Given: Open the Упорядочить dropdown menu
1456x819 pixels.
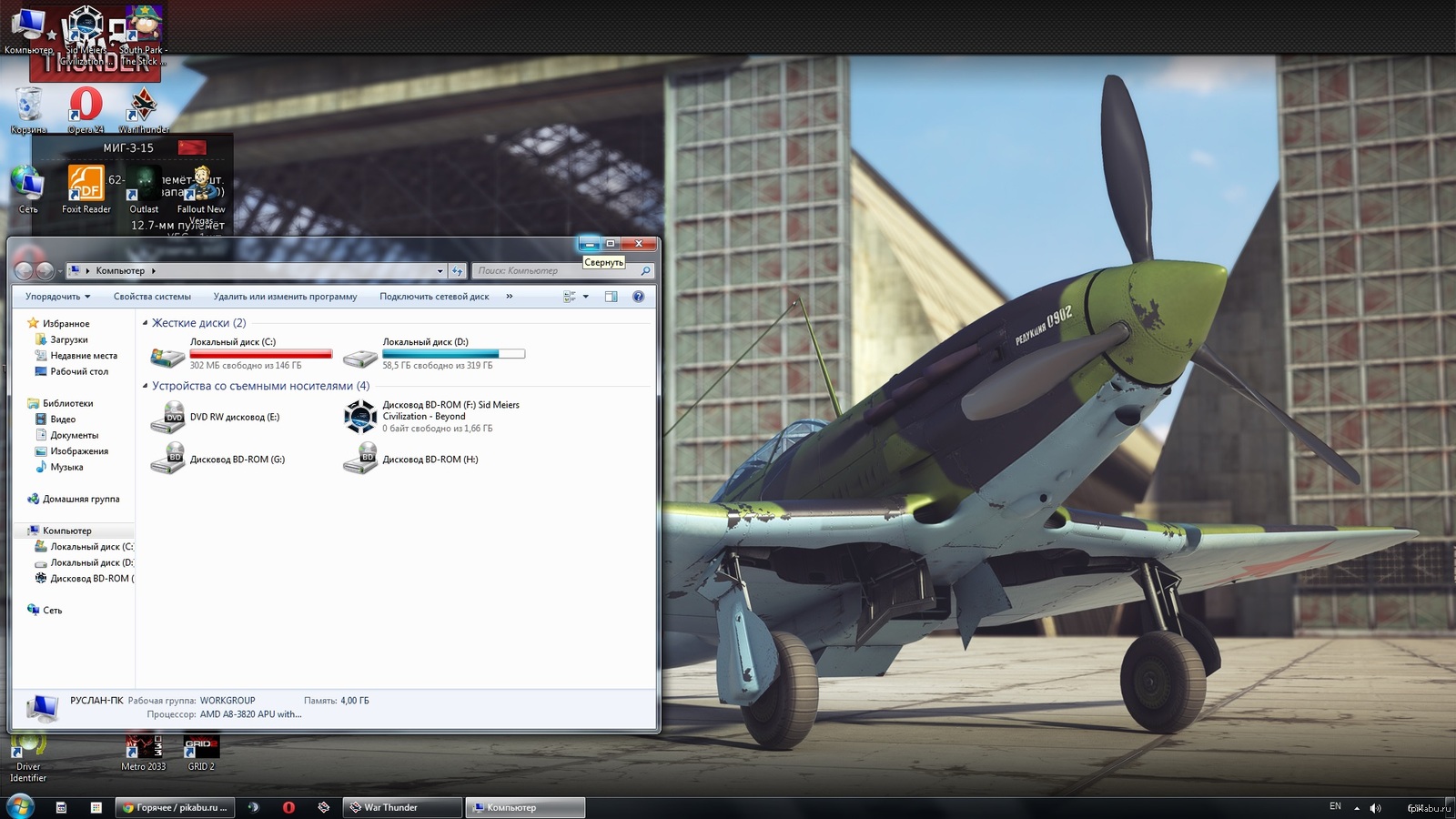Looking at the screenshot, I should (x=57, y=297).
